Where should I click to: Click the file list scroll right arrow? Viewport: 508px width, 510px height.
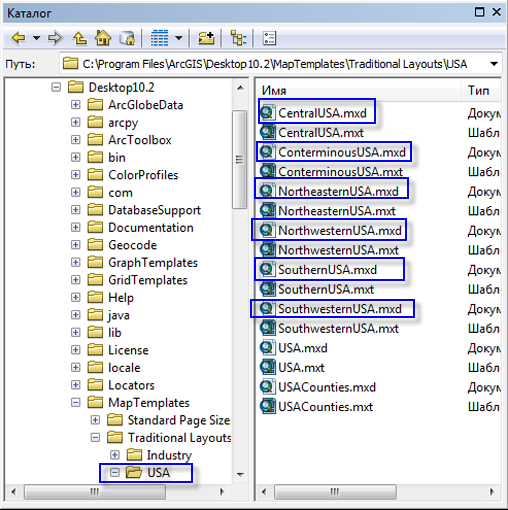point(492,491)
